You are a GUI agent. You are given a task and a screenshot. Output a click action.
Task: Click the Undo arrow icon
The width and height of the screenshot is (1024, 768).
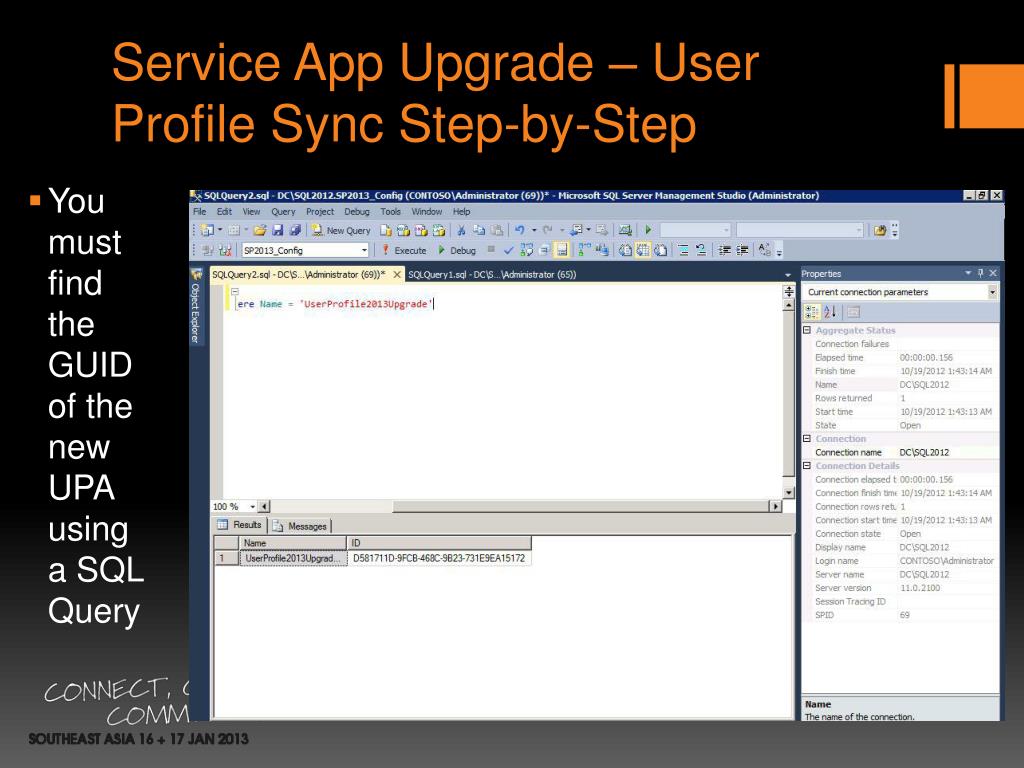click(x=519, y=230)
